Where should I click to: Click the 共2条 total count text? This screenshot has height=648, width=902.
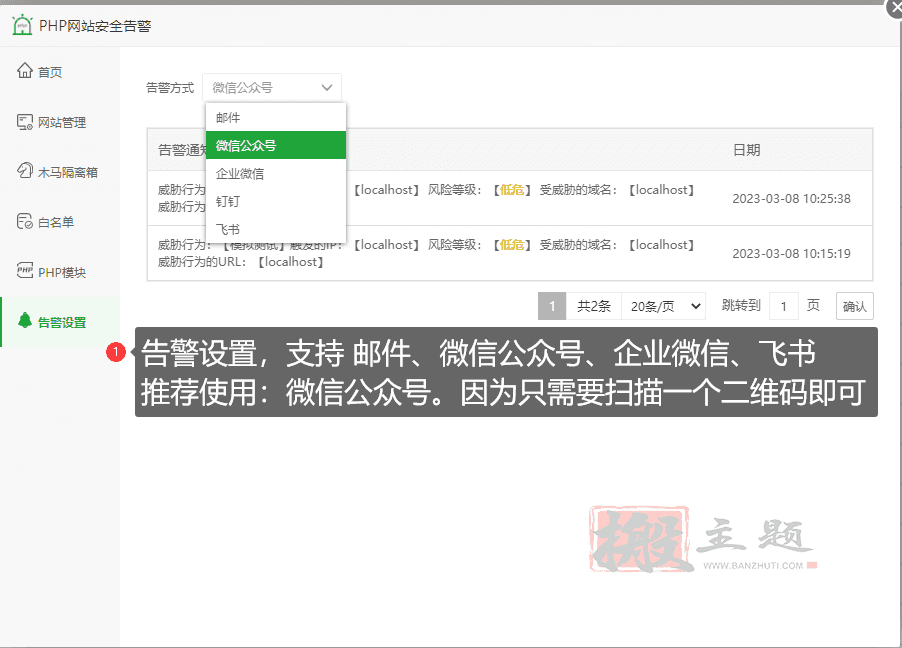pos(594,306)
